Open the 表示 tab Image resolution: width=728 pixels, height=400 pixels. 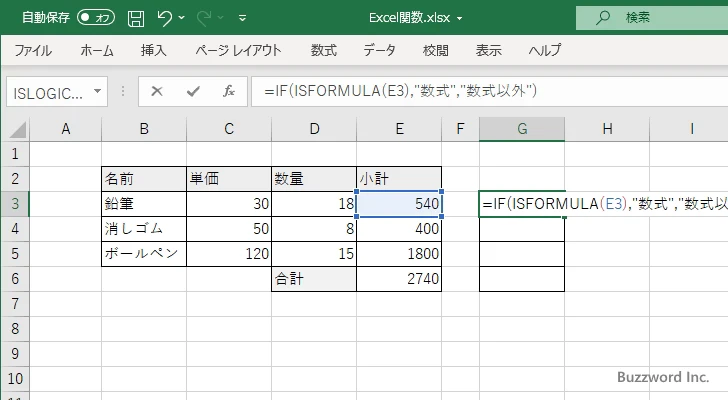(x=488, y=50)
